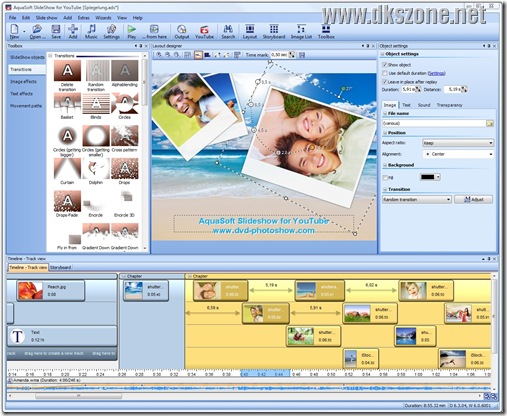Viewport: 507px width, 416px height.
Task: Switch to the Layout view icon
Action: (x=250, y=31)
